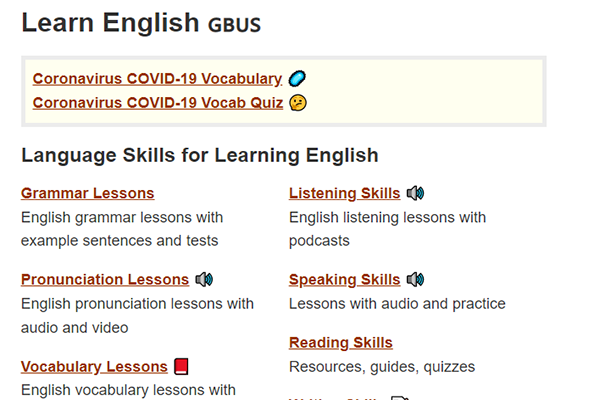Screen dimensions: 600x400
Task: Open the Coronavirus COVID-19 Vocab Quiz link
Action: click(157, 103)
